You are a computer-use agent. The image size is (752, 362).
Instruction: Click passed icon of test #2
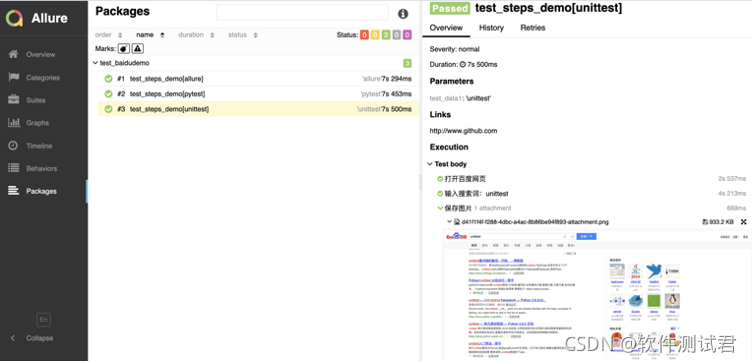click(x=108, y=94)
